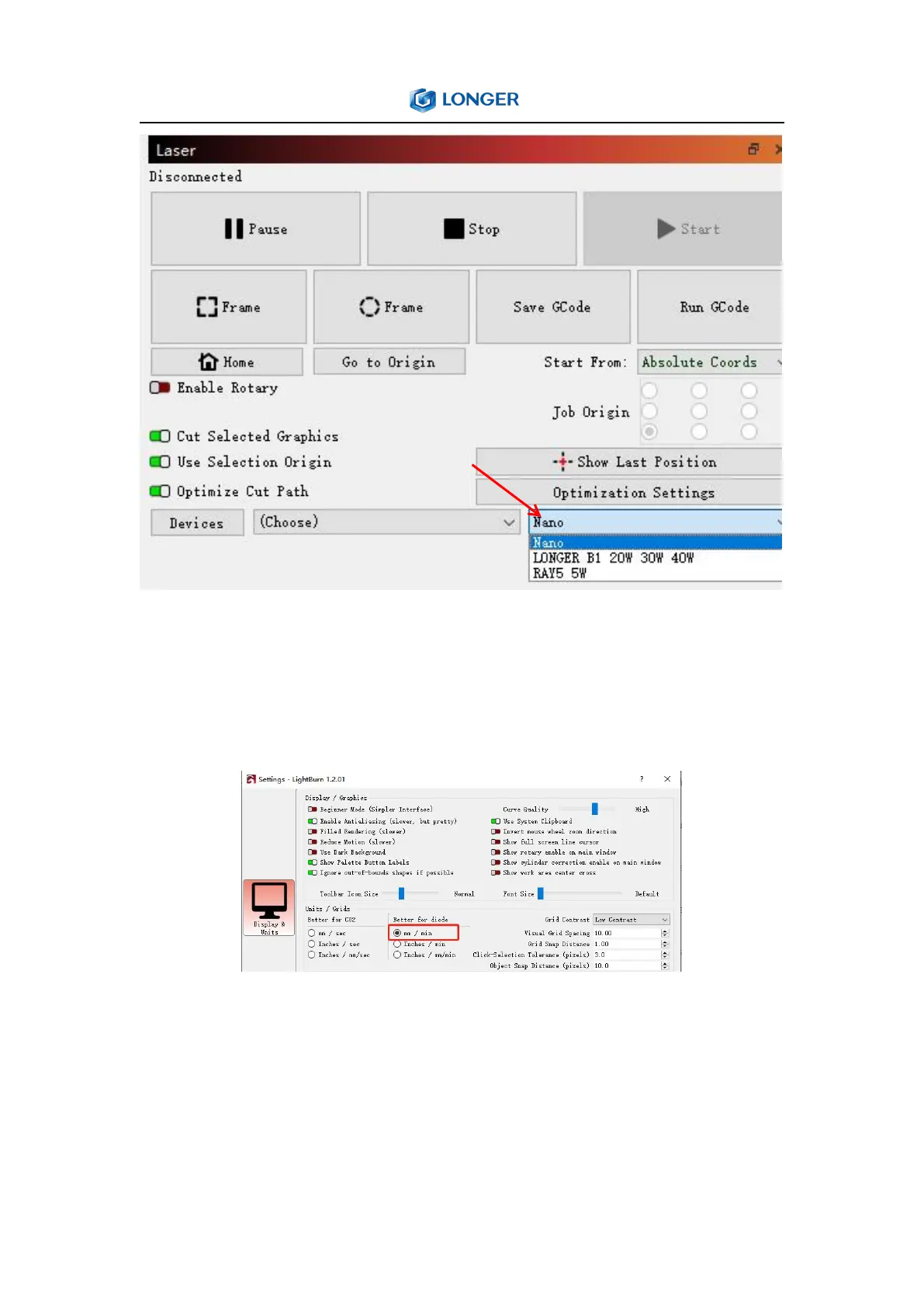
Task: Select Inches / min radio button
Action: pyautogui.click(x=397, y=944)
